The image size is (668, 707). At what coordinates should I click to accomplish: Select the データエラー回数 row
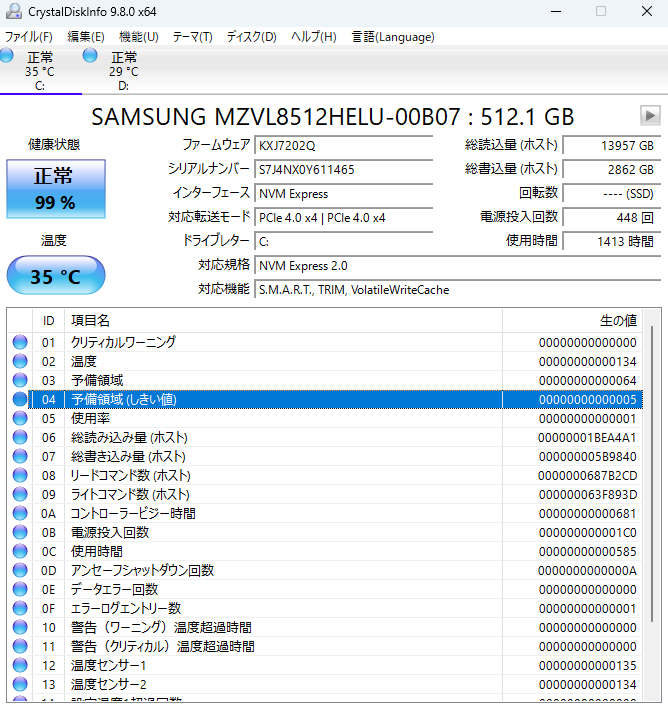click(x=325, y=589)
